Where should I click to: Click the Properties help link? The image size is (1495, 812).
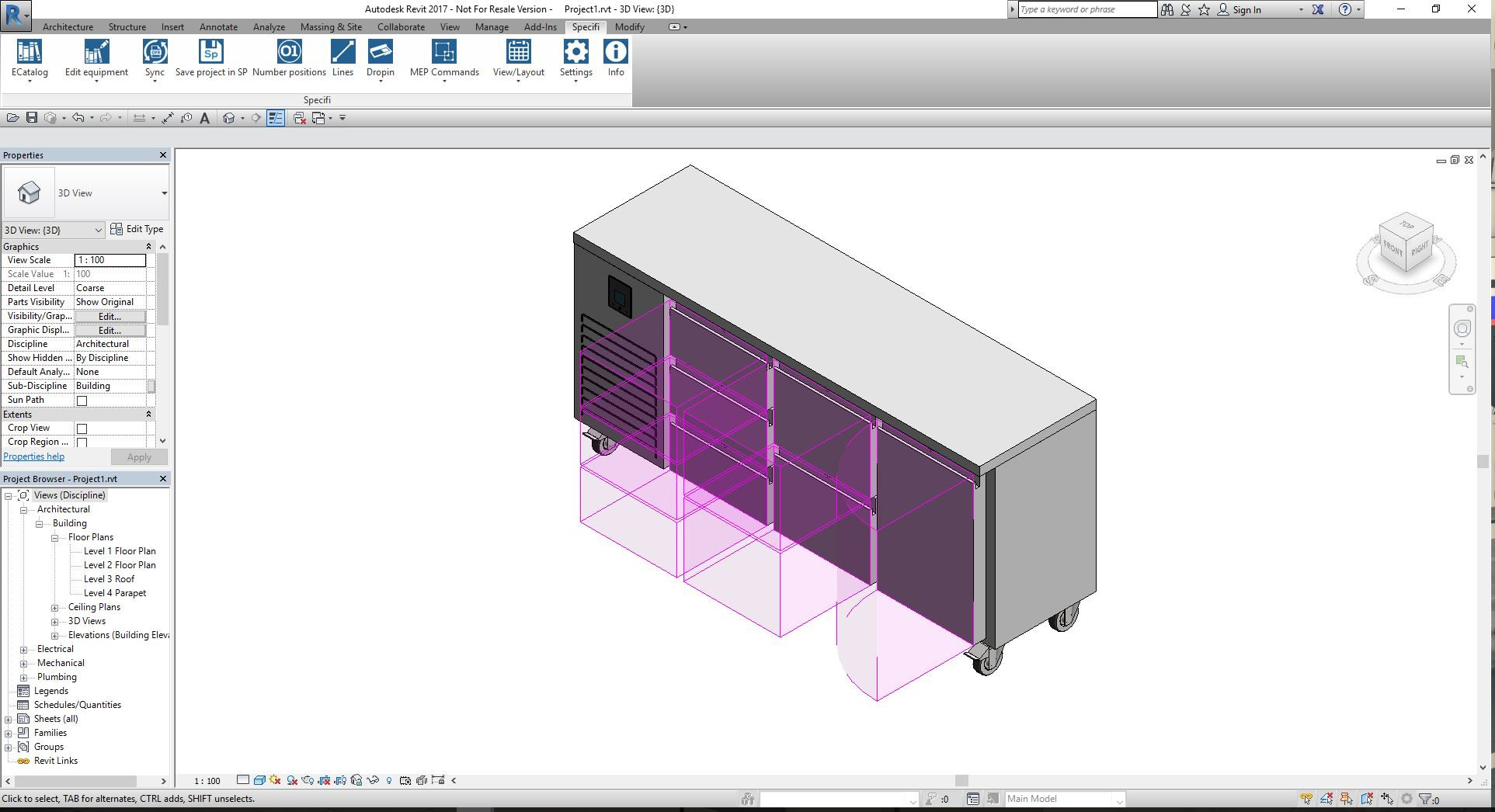34,456
